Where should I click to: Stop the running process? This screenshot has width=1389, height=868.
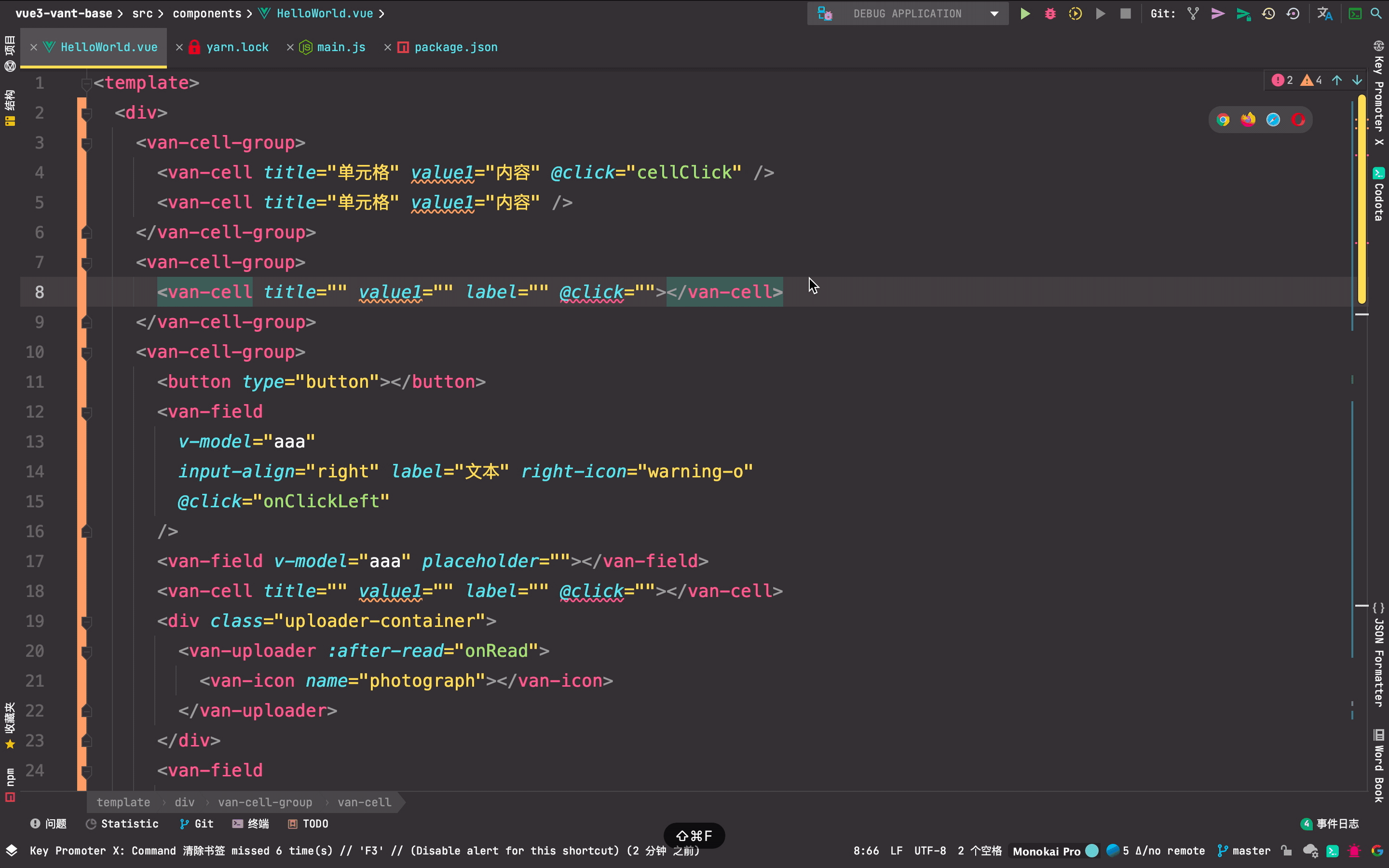point(1125,14)
